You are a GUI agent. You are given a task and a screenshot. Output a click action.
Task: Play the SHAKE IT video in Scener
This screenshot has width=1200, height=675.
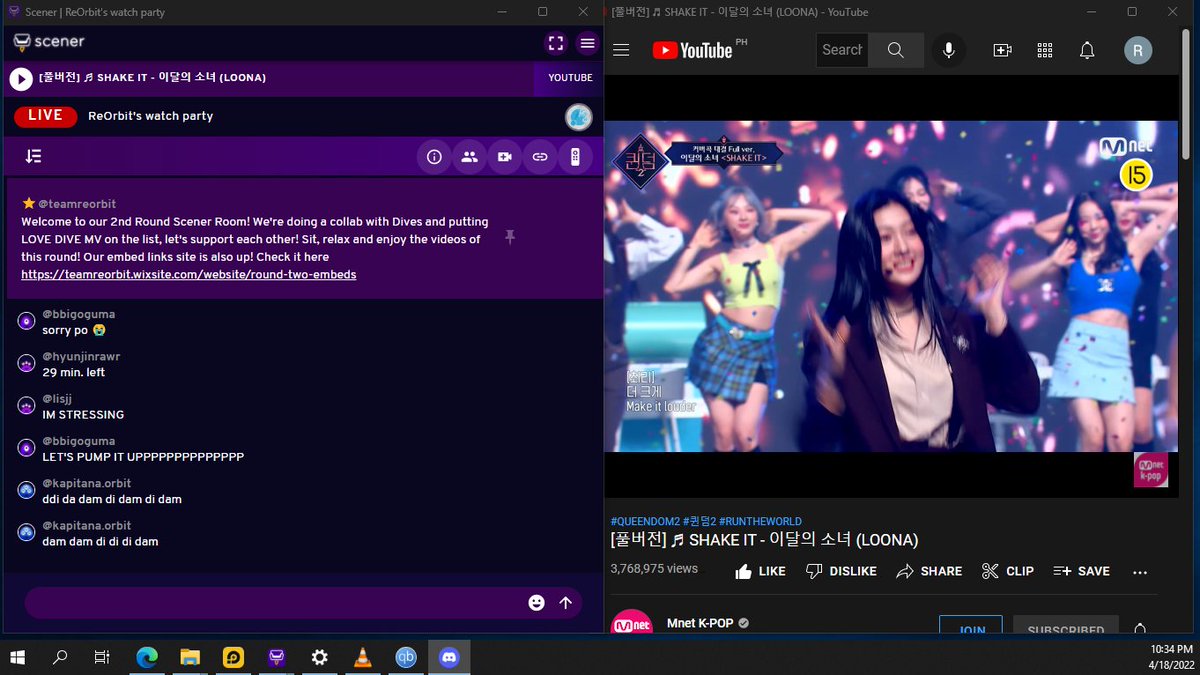click(x=20, y=78)
